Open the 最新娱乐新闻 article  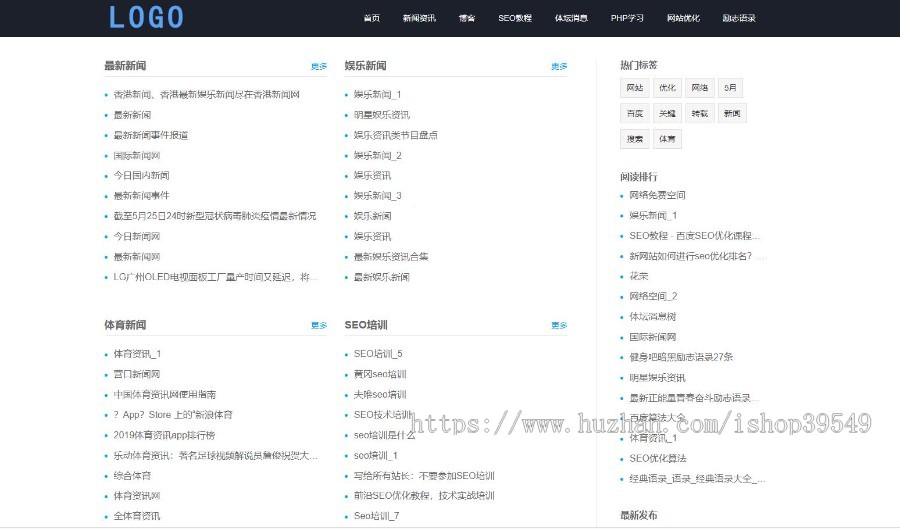click(382, 277)
